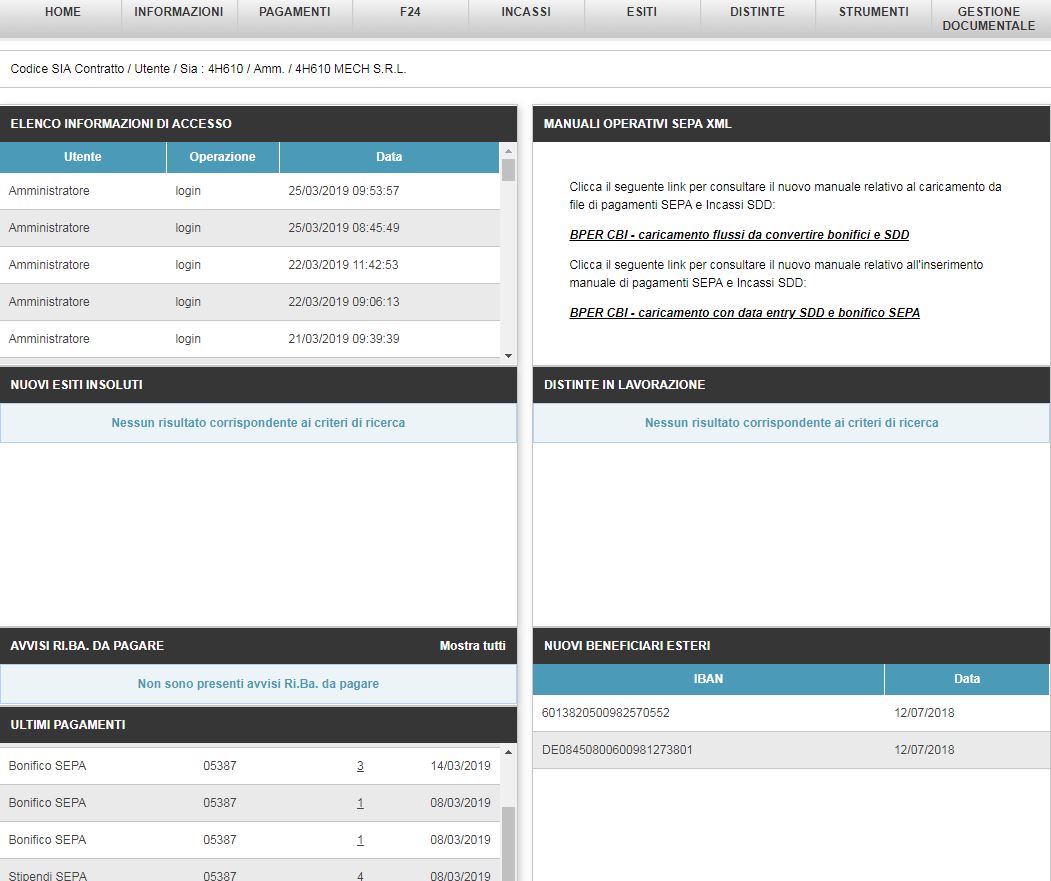Screen dimensions: 1051x881
Task: Open count link 3 for 14/03/2019 Bonifico SEPA
Action: click(x=360, y=767)
